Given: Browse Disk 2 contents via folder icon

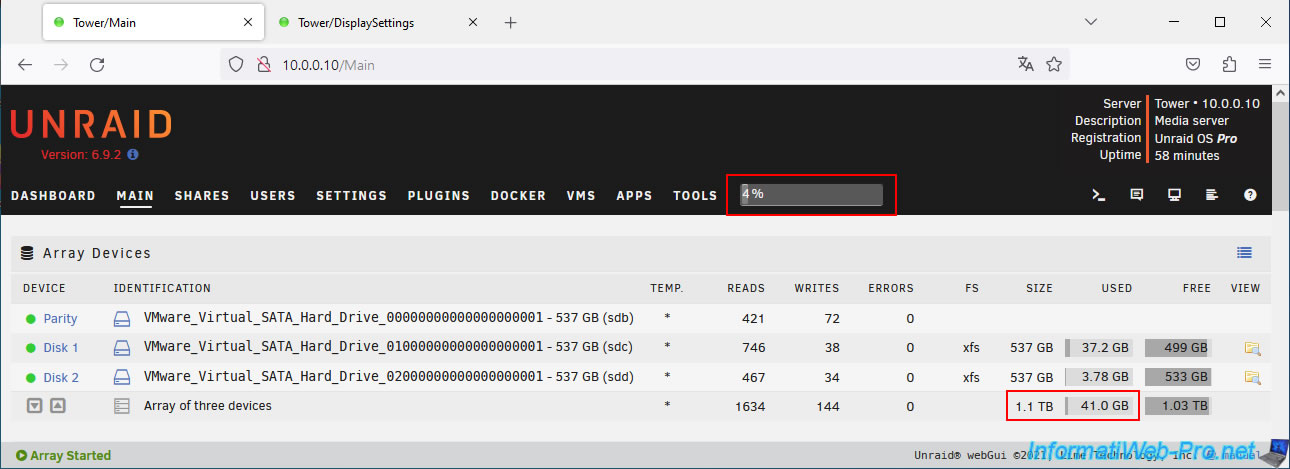Looking at the screenshot, I should click(1252, 377).
